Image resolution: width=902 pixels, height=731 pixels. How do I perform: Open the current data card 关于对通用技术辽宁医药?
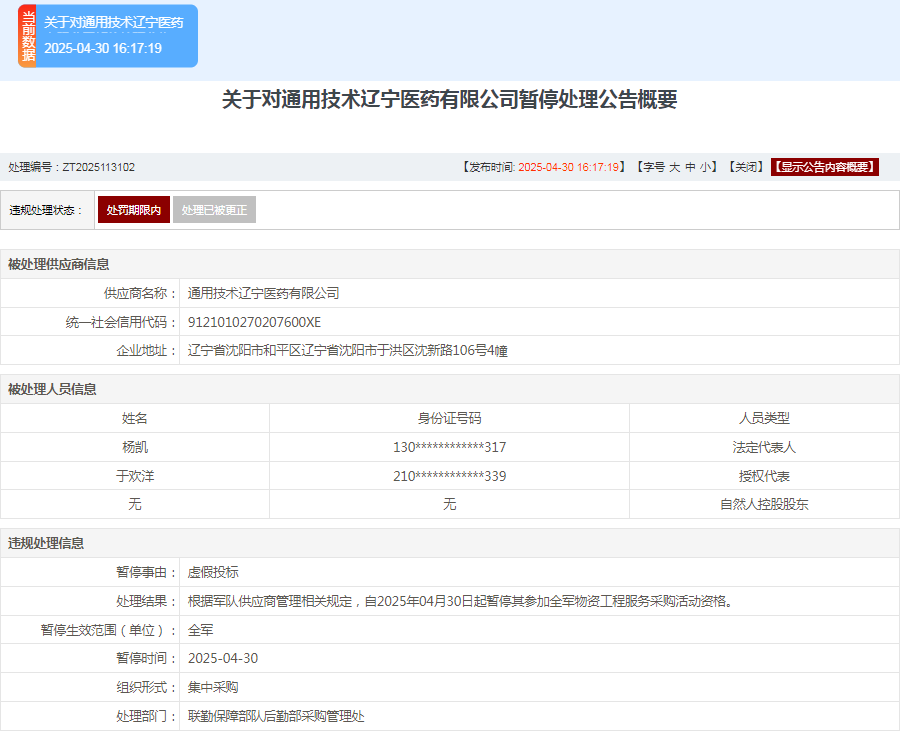(108, 36)
